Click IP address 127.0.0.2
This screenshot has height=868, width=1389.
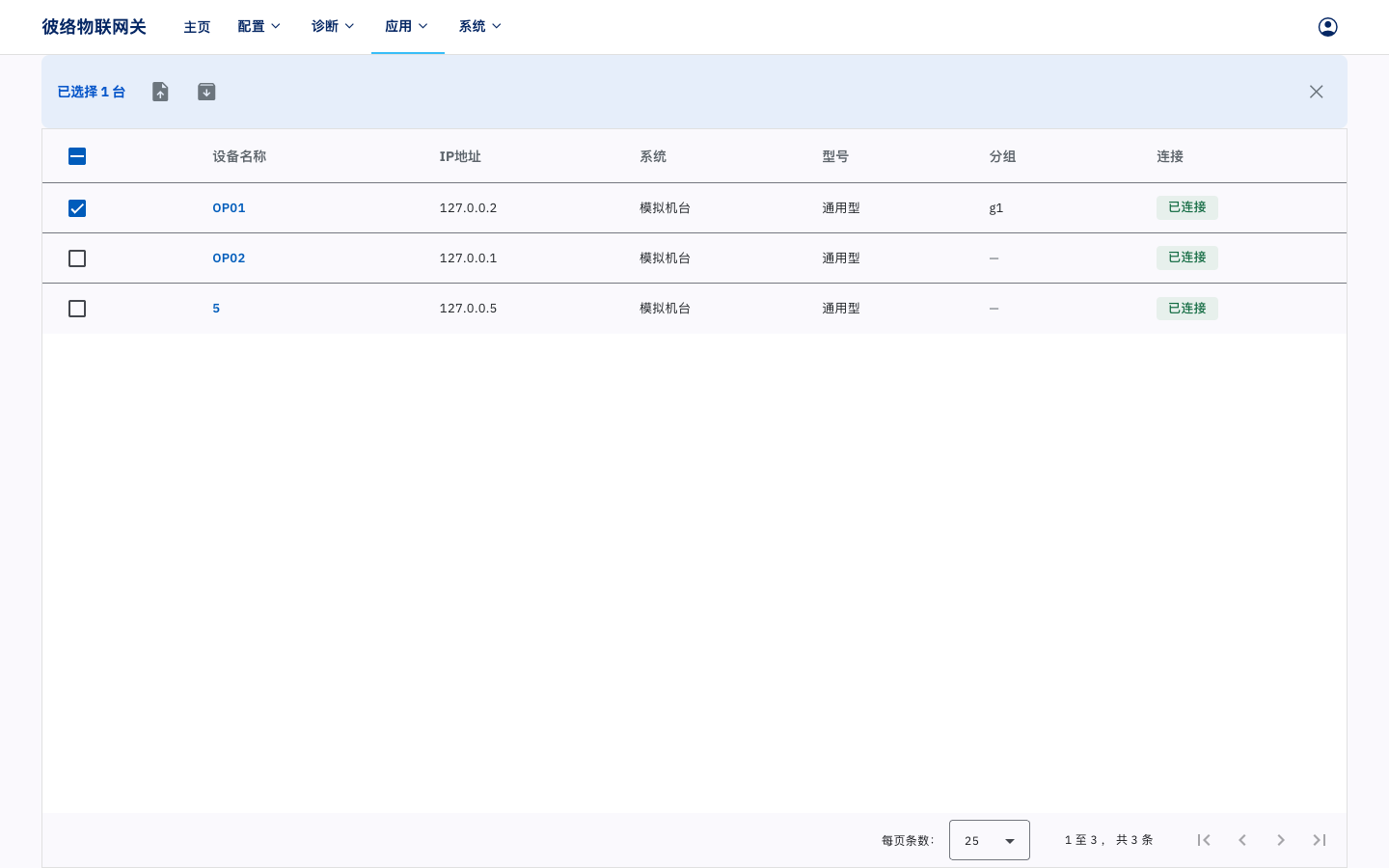click(x=468, y=208)
